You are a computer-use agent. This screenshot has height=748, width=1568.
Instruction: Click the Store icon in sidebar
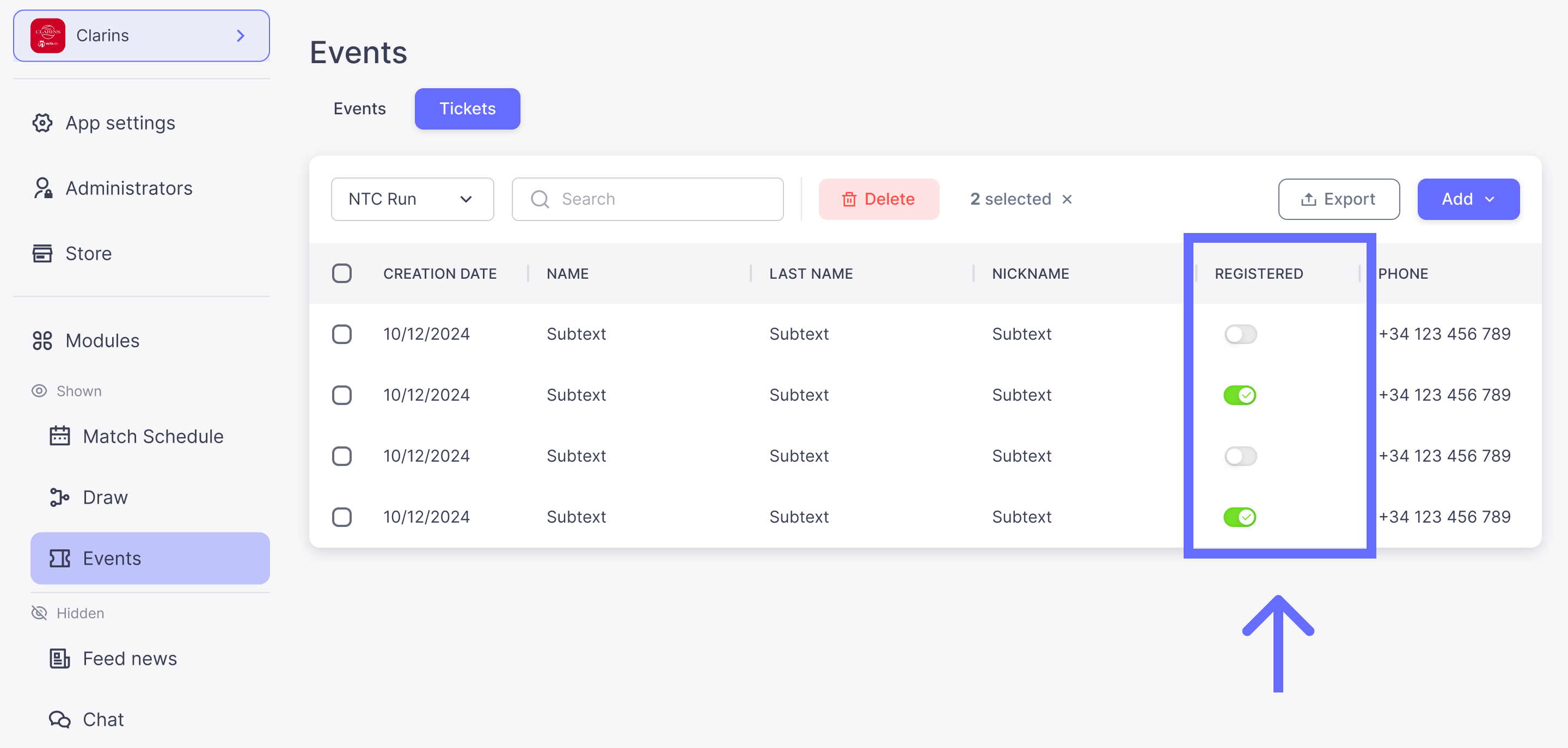click(42, 253)
